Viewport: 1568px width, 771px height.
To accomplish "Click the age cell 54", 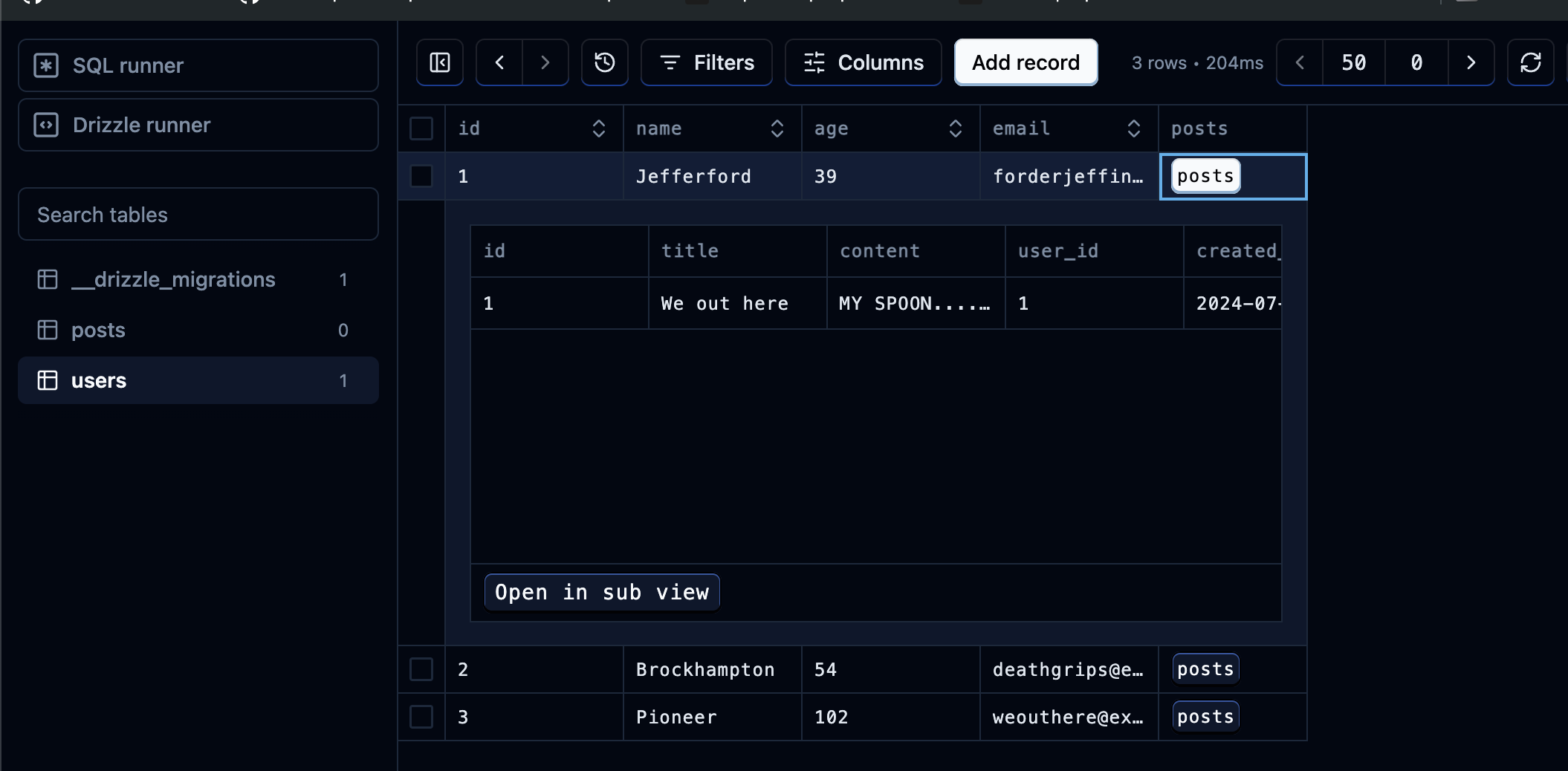I will tap(891, 669).
